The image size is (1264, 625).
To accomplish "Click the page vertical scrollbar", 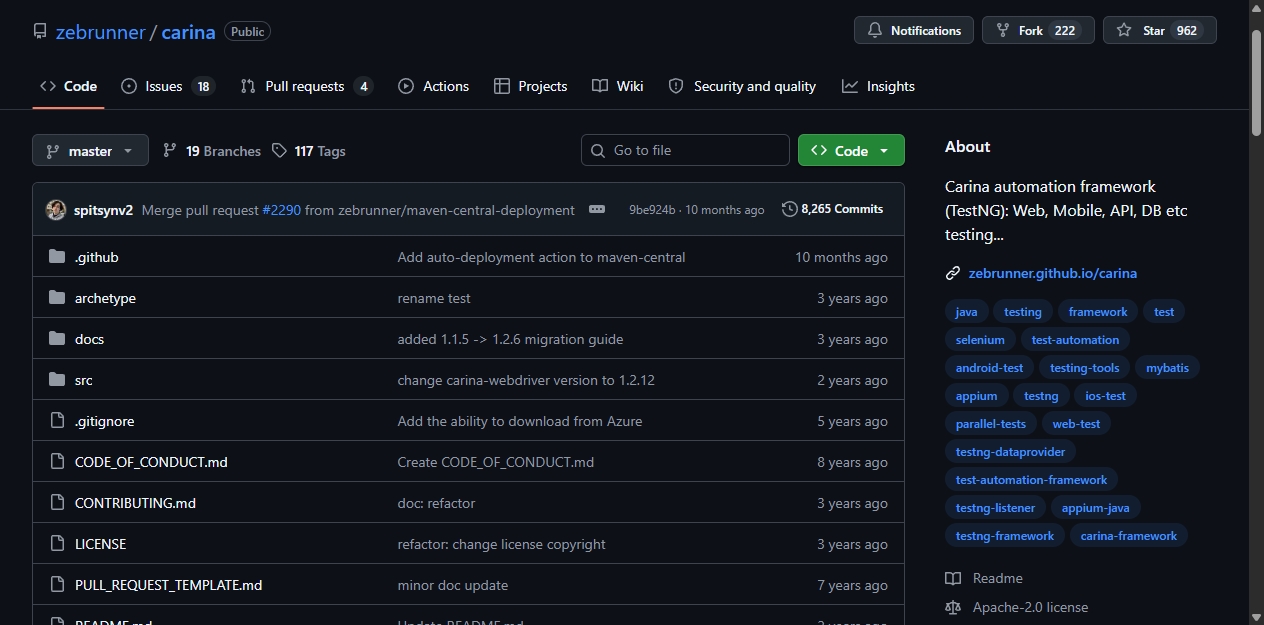I will pyautogui.click(x=1256, y=83).
